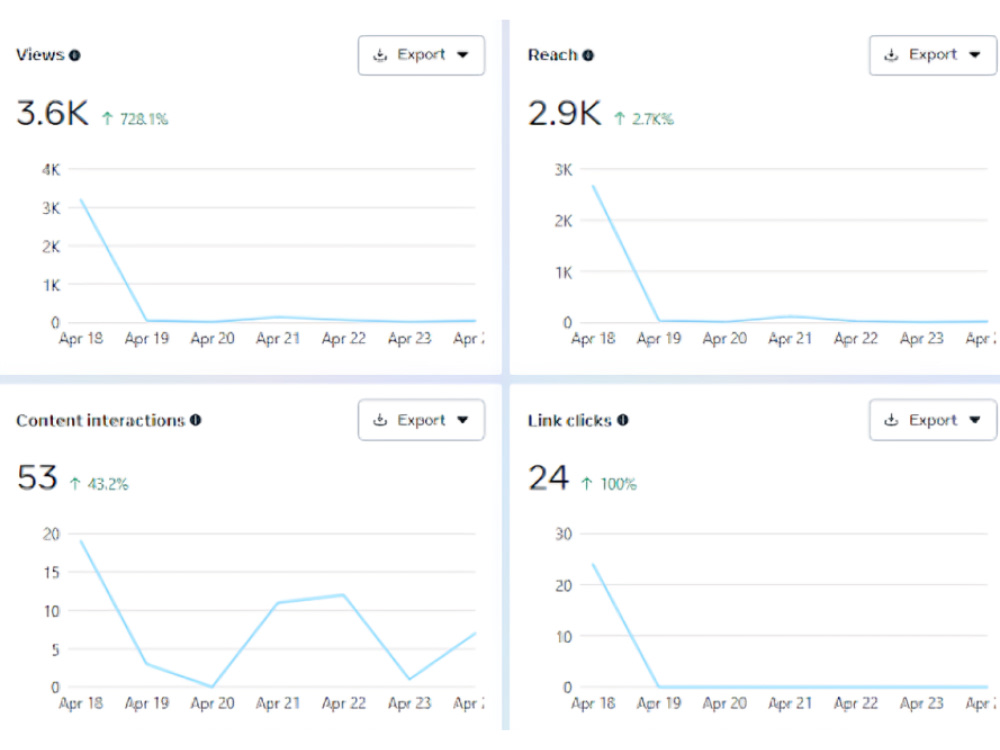Click the download icon in Reach Export button
Screen dimensions: 1000x750
891,55
